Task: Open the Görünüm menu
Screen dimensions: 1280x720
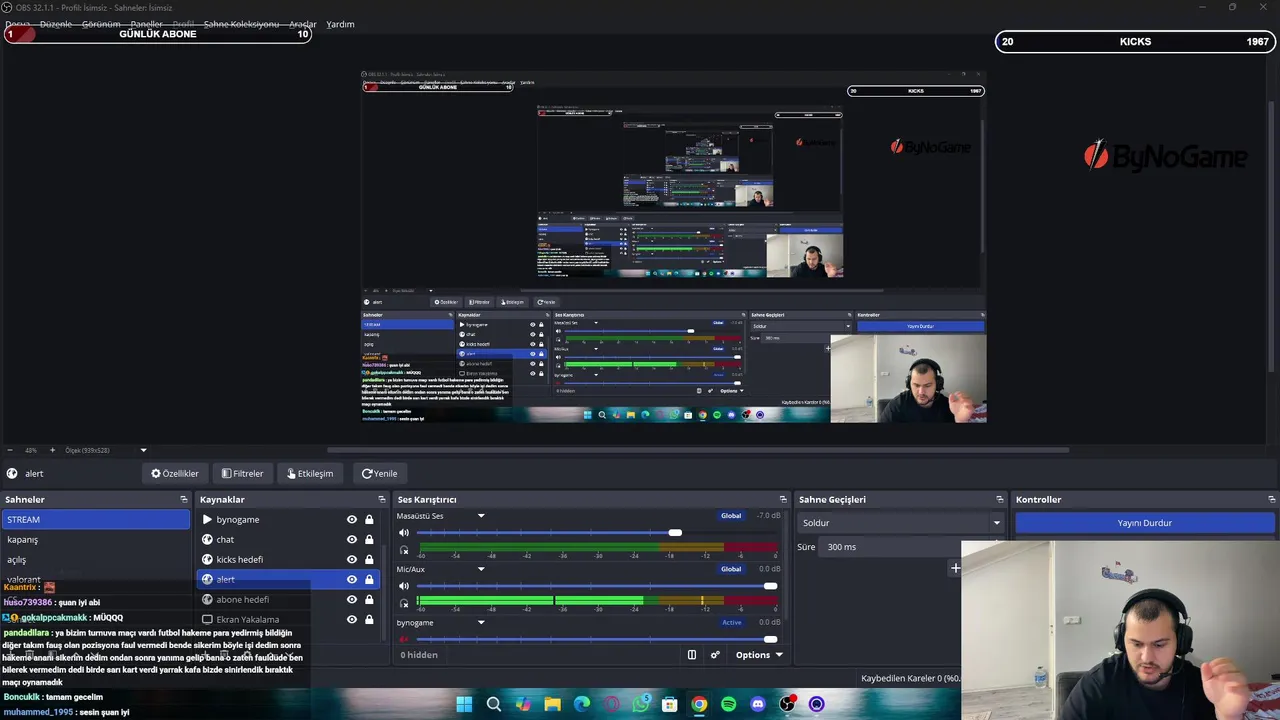Action: pos(101,24)
